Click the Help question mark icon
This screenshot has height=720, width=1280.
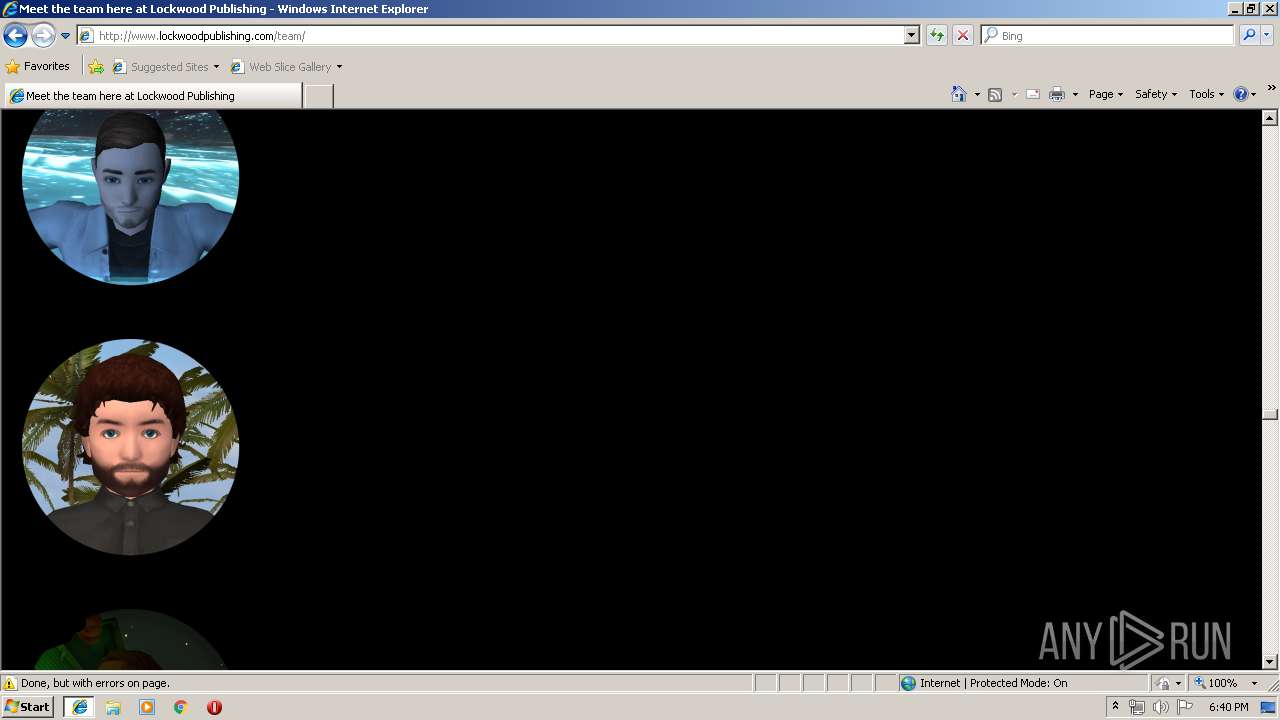point(1241,94)
